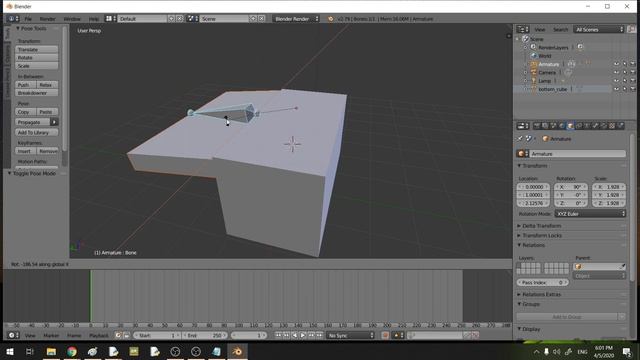The image size is (640, 360).
Task: Open Chrome from the Windows taskbar
Action: pos(72,351)
